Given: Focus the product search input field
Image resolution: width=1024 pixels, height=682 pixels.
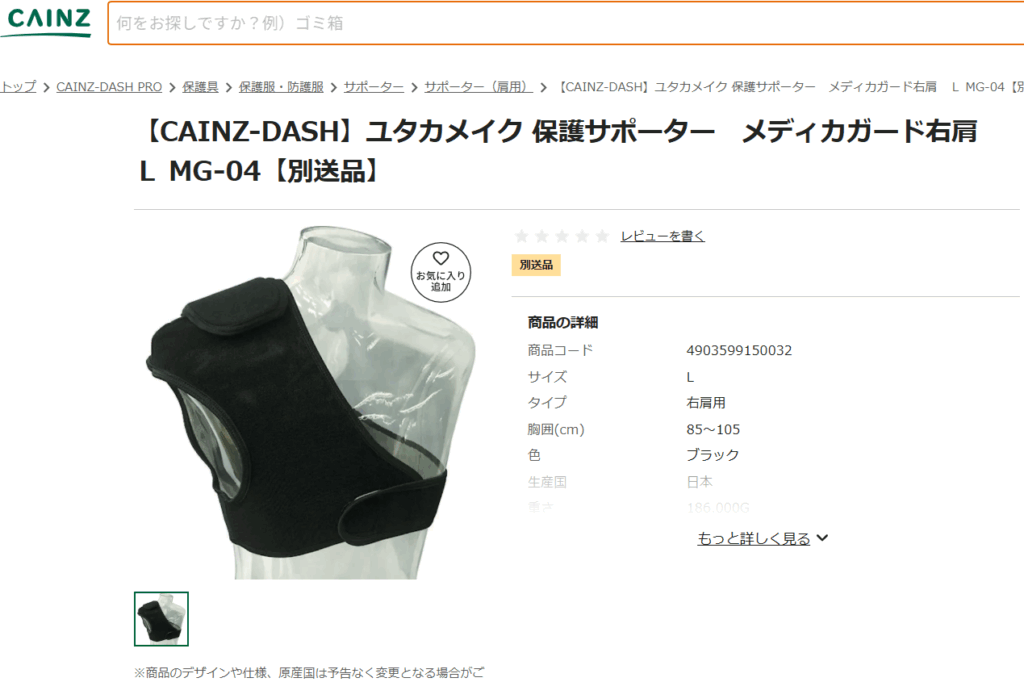Looking at the screenshot, I should [x=566, y=23].
